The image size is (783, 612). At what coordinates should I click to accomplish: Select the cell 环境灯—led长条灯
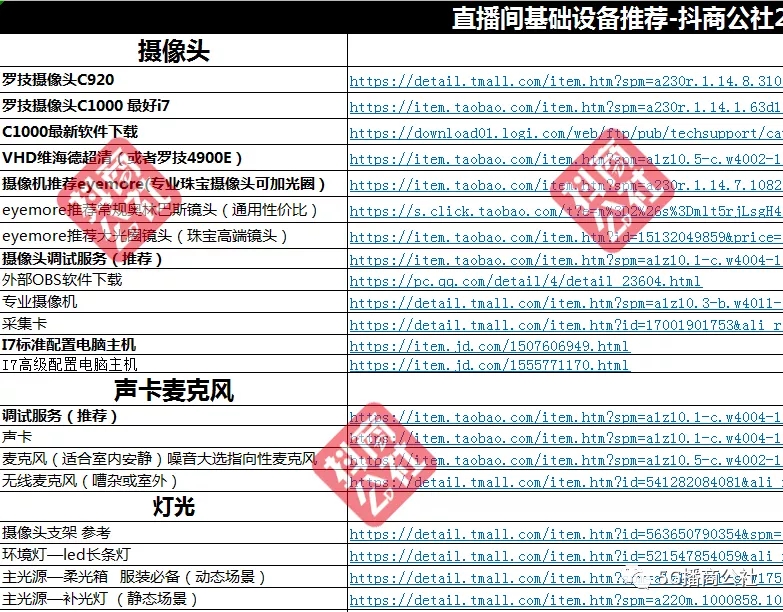click(173, 555)
